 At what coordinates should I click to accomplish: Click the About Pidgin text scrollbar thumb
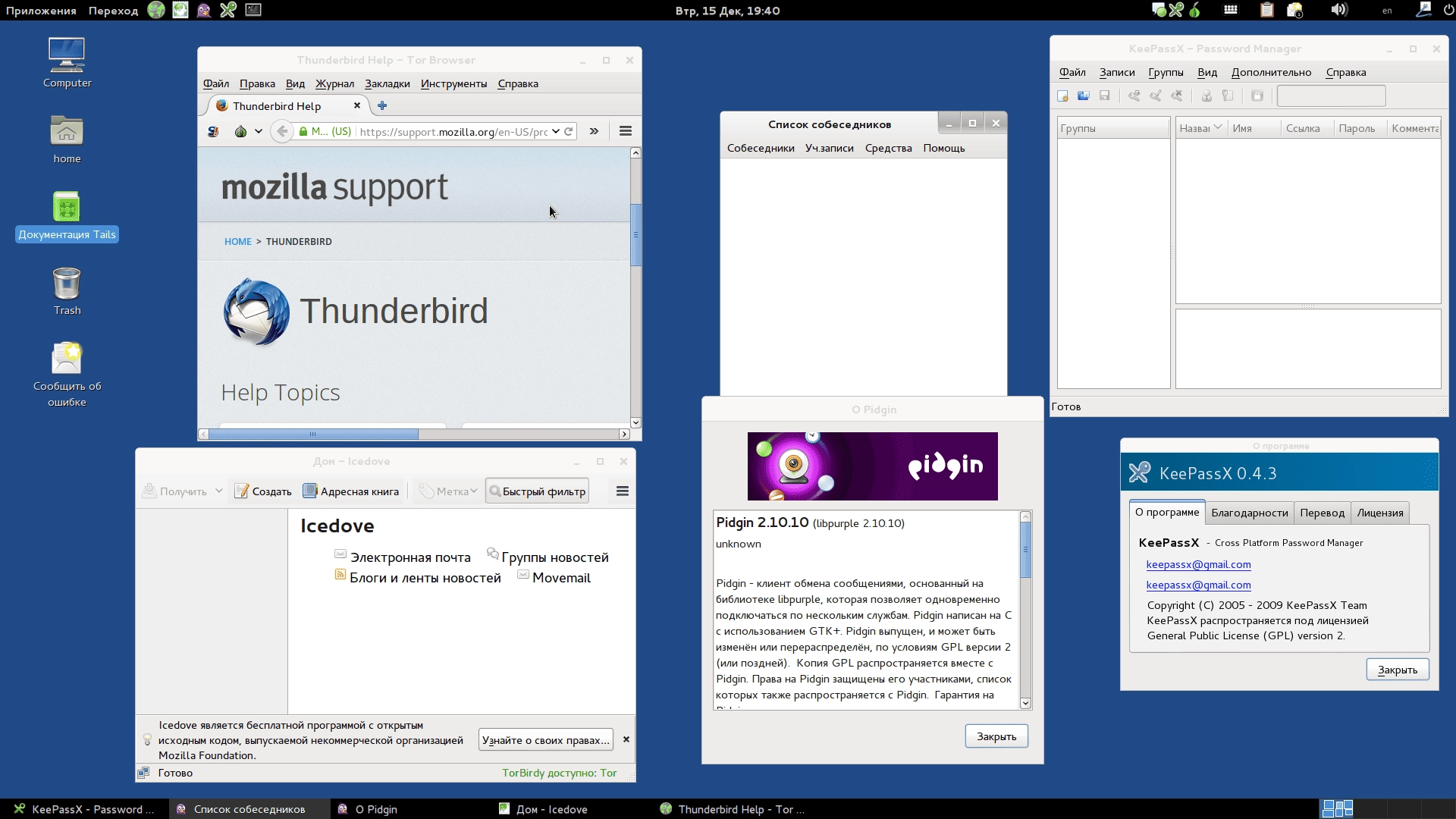click(1025, 551)
